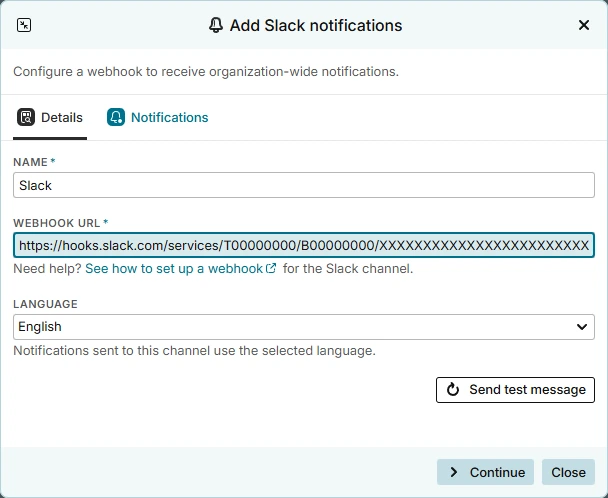Click the 'Notifications sent to this channel' hint text
608x498 pixels.
point(194,351)
